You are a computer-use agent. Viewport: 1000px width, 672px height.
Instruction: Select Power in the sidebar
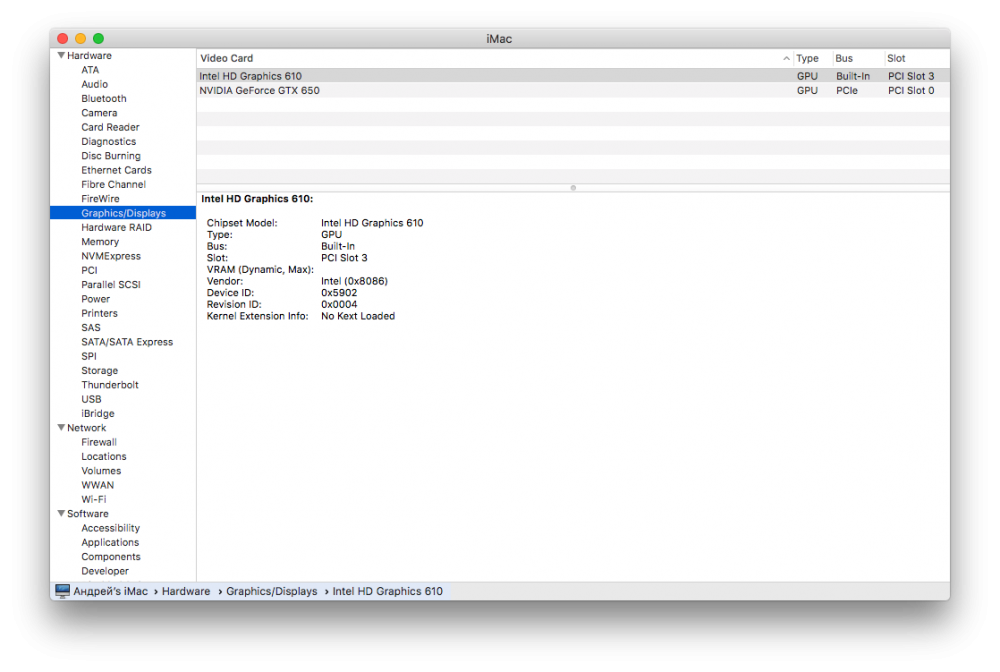(96, 299)
